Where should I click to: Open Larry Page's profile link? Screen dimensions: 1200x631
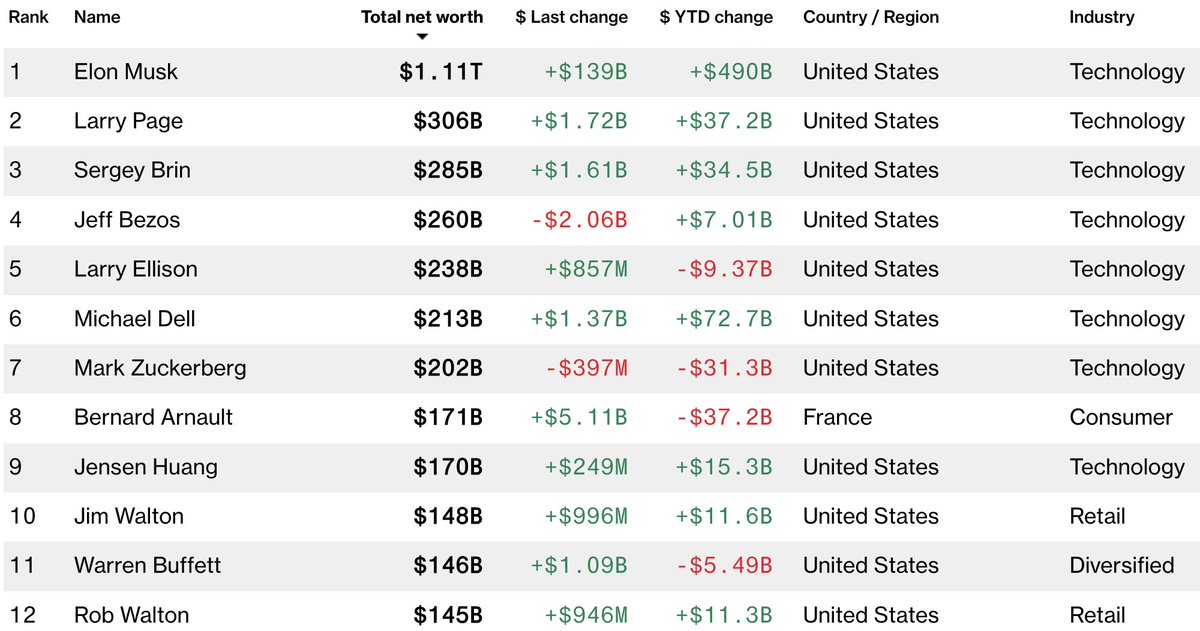click(x=128, y=121)
